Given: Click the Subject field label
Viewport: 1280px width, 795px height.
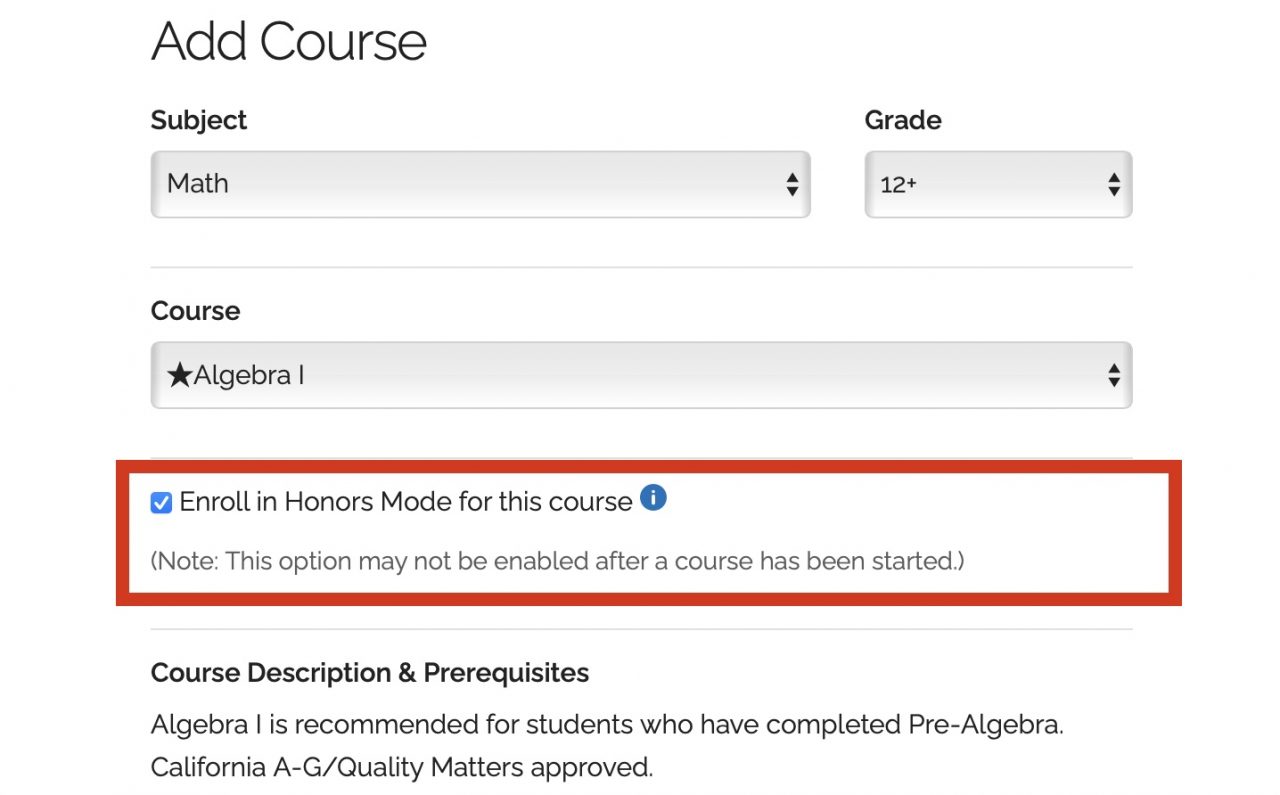Looking at the screenshot, I should click(198, 120).
